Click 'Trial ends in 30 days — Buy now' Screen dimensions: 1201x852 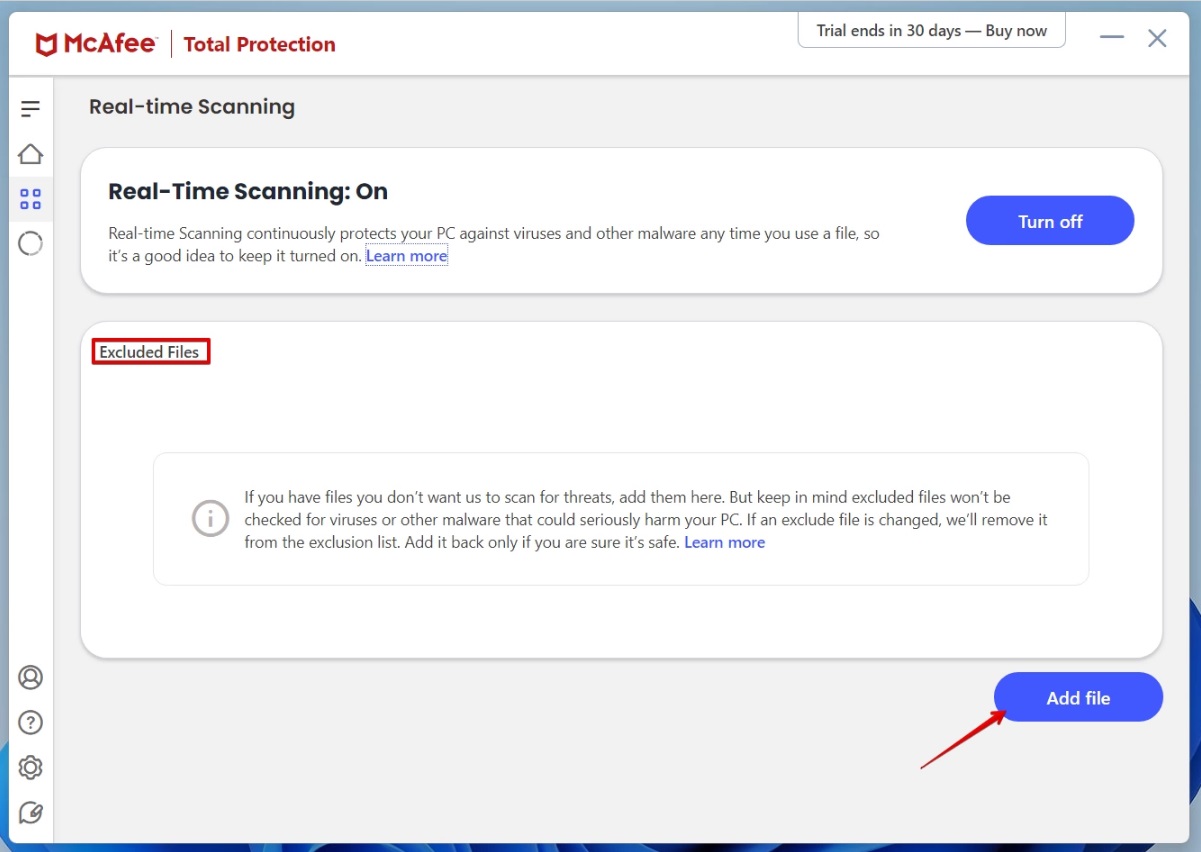click(931, 31)
